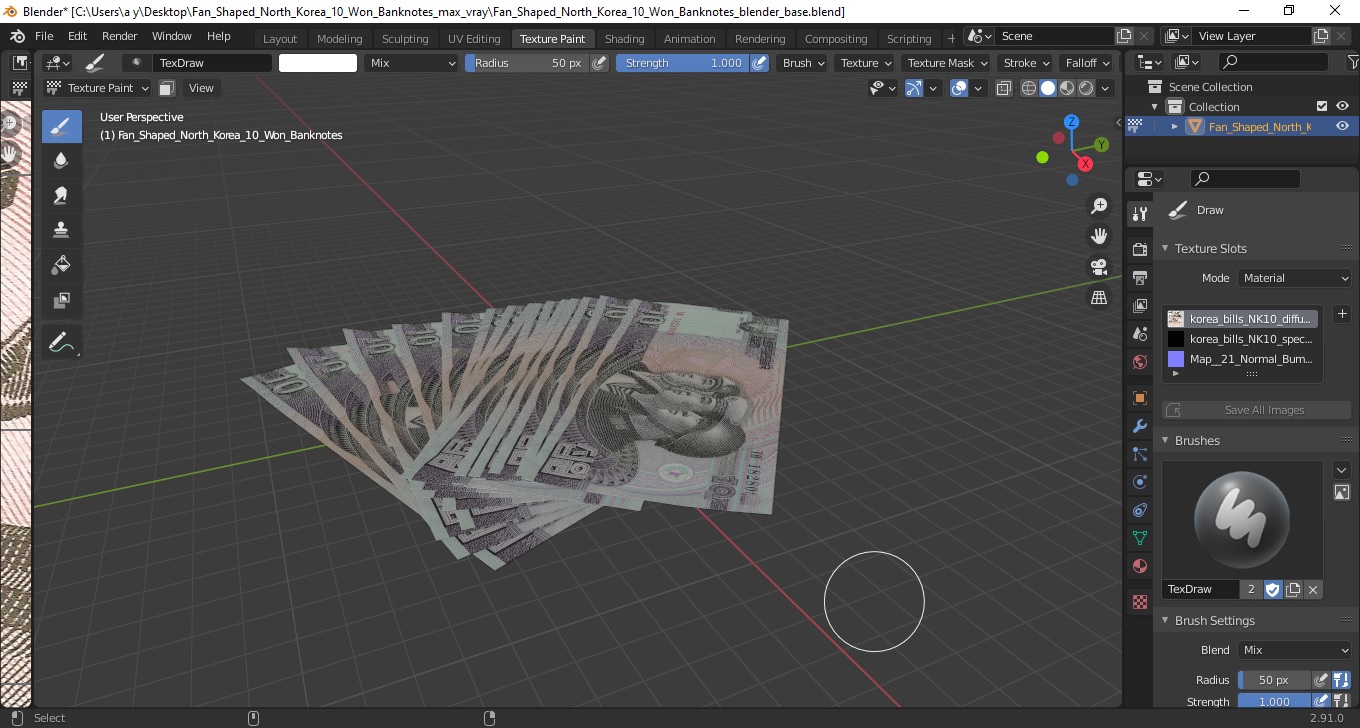The width and height of the screenshot is (1360, 728).
Task: Open Modifiers properties wrench tab
Action: click(1139, 426)
